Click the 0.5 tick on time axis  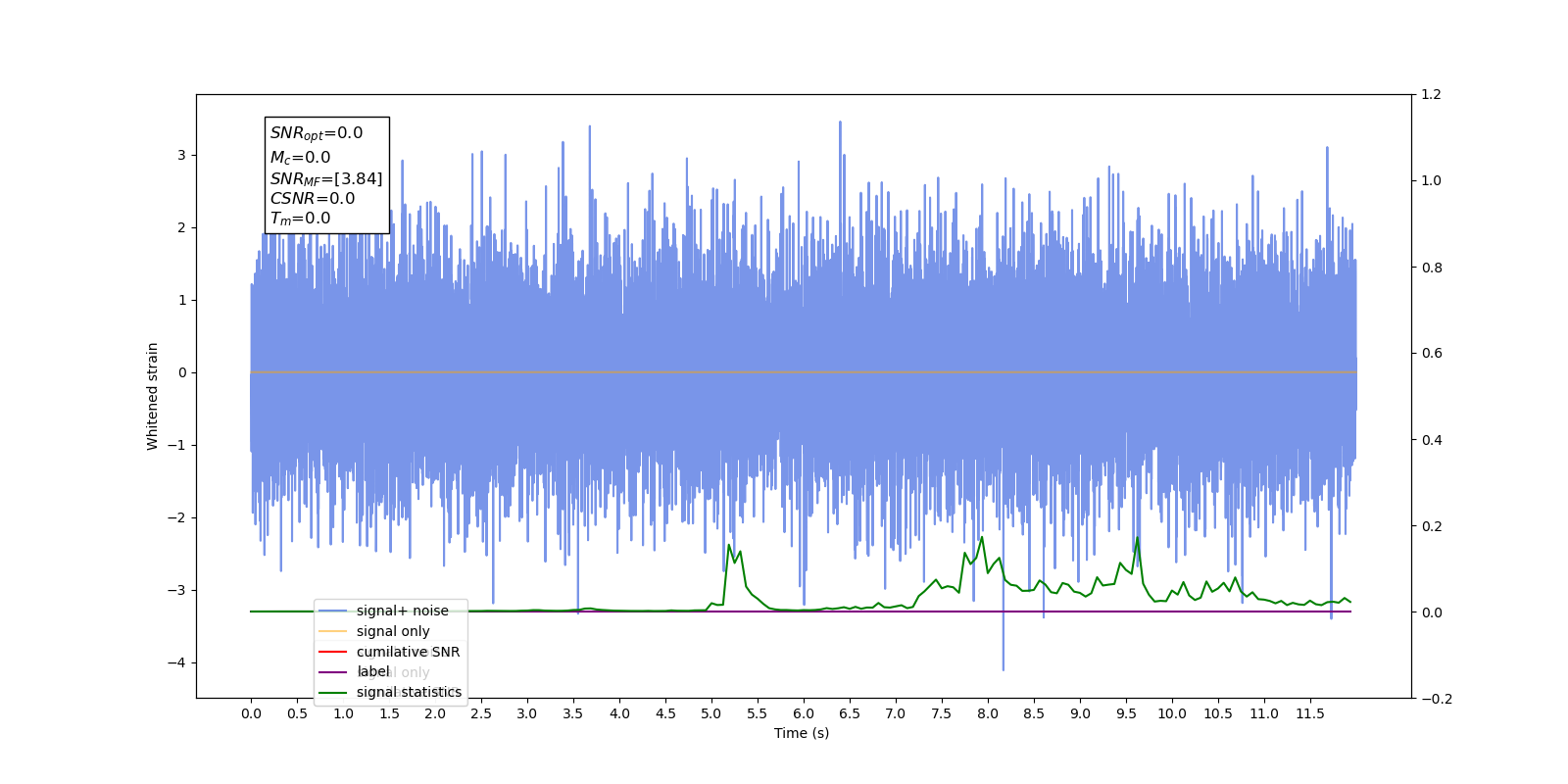[297, 713]
